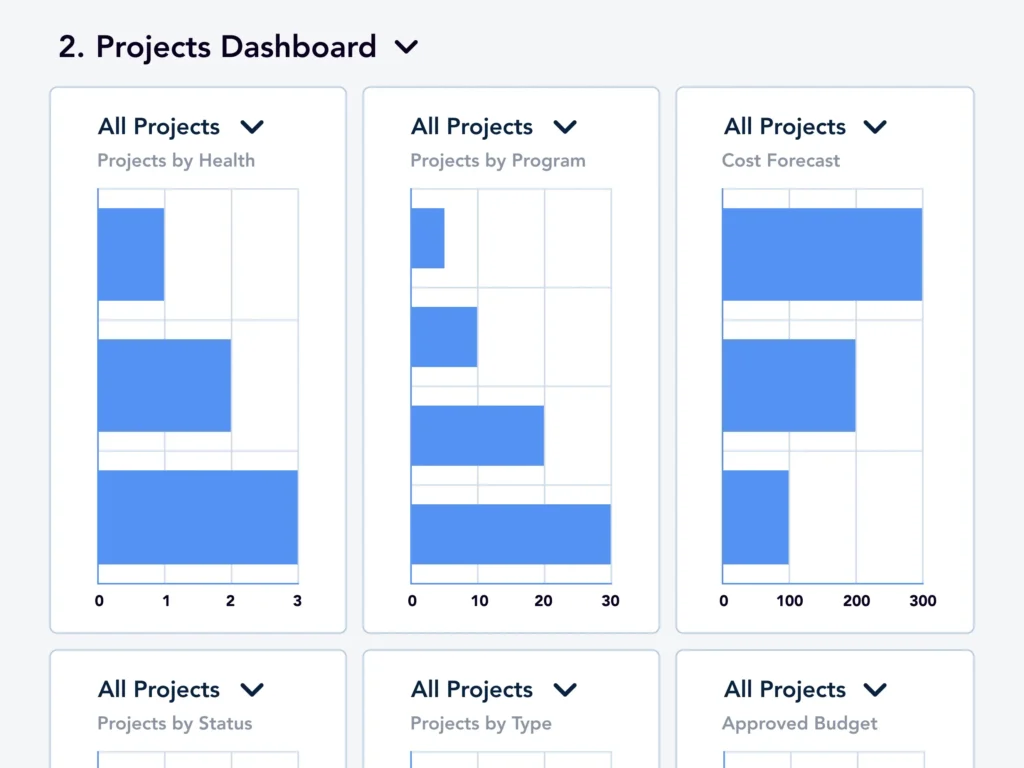The height and width of the screenshot is (768, 1024).
Task: Select the top bar in Projects by Program chart
Action: 428,238
